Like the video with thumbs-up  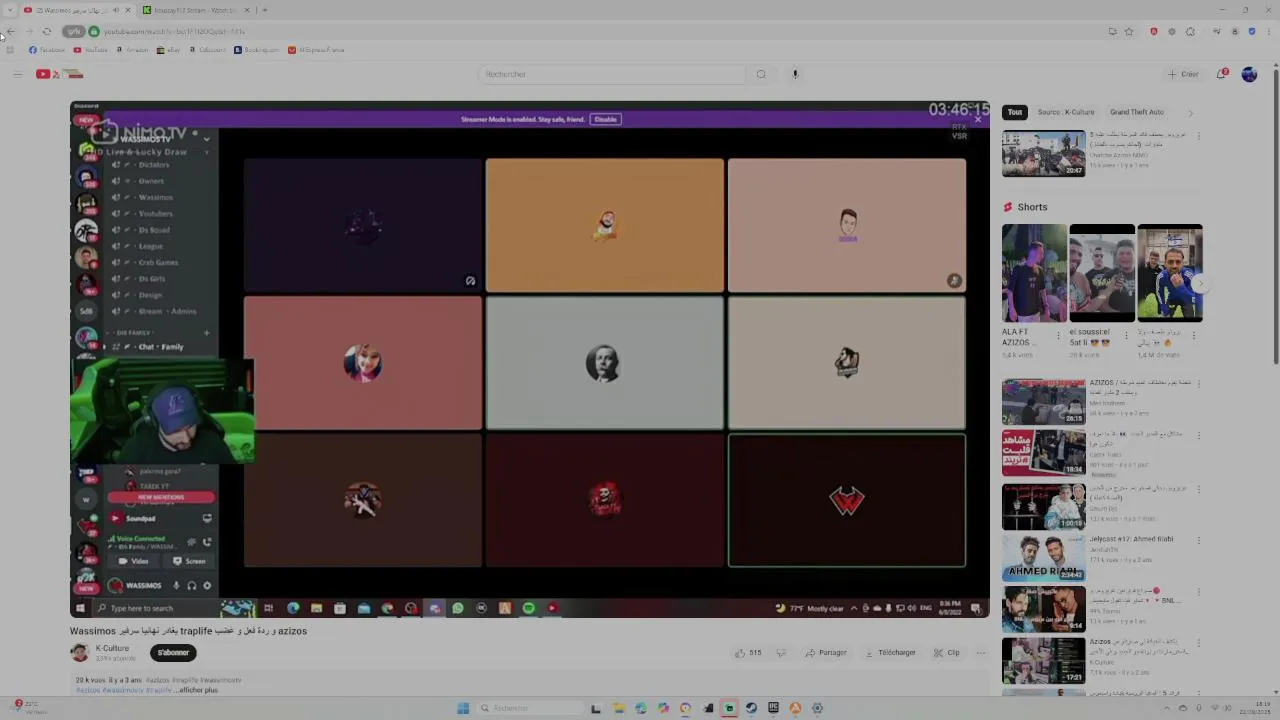(x=748, y=653)
